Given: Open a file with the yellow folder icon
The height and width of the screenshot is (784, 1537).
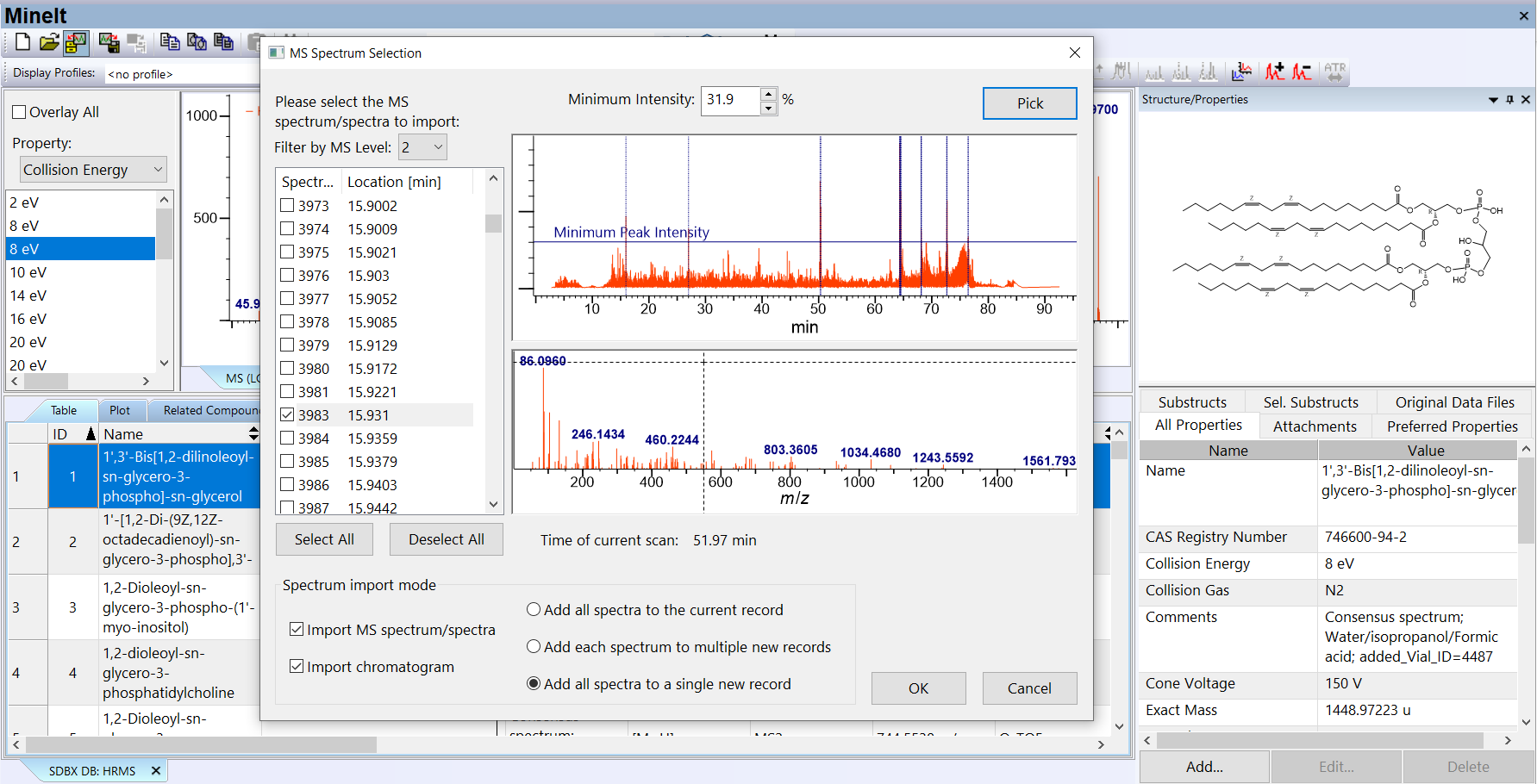Looking at the screenshot, I should tap(49, 42).
